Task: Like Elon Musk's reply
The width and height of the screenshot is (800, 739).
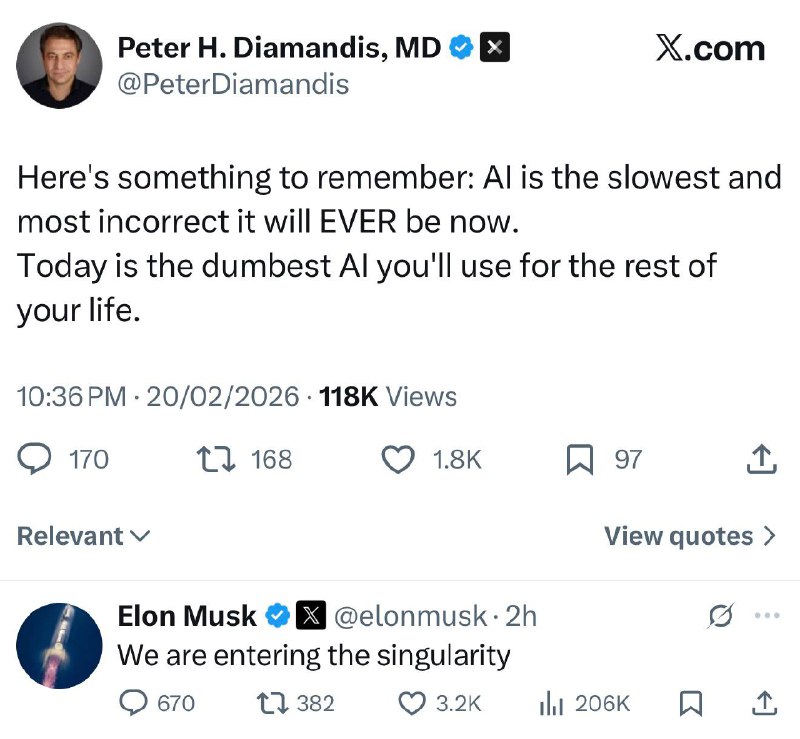Action: pos(413,703)
